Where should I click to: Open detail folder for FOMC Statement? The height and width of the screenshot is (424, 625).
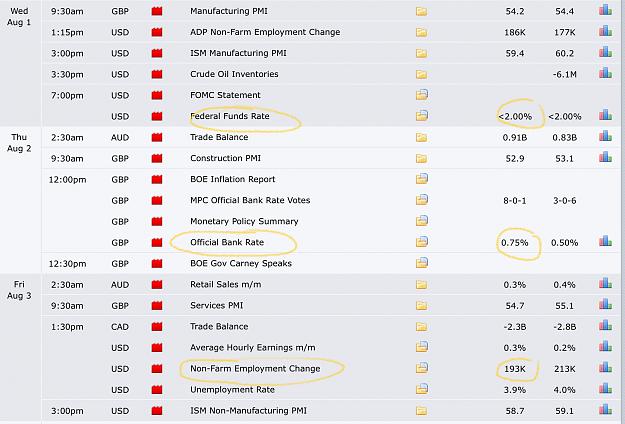tap(421, 95)
